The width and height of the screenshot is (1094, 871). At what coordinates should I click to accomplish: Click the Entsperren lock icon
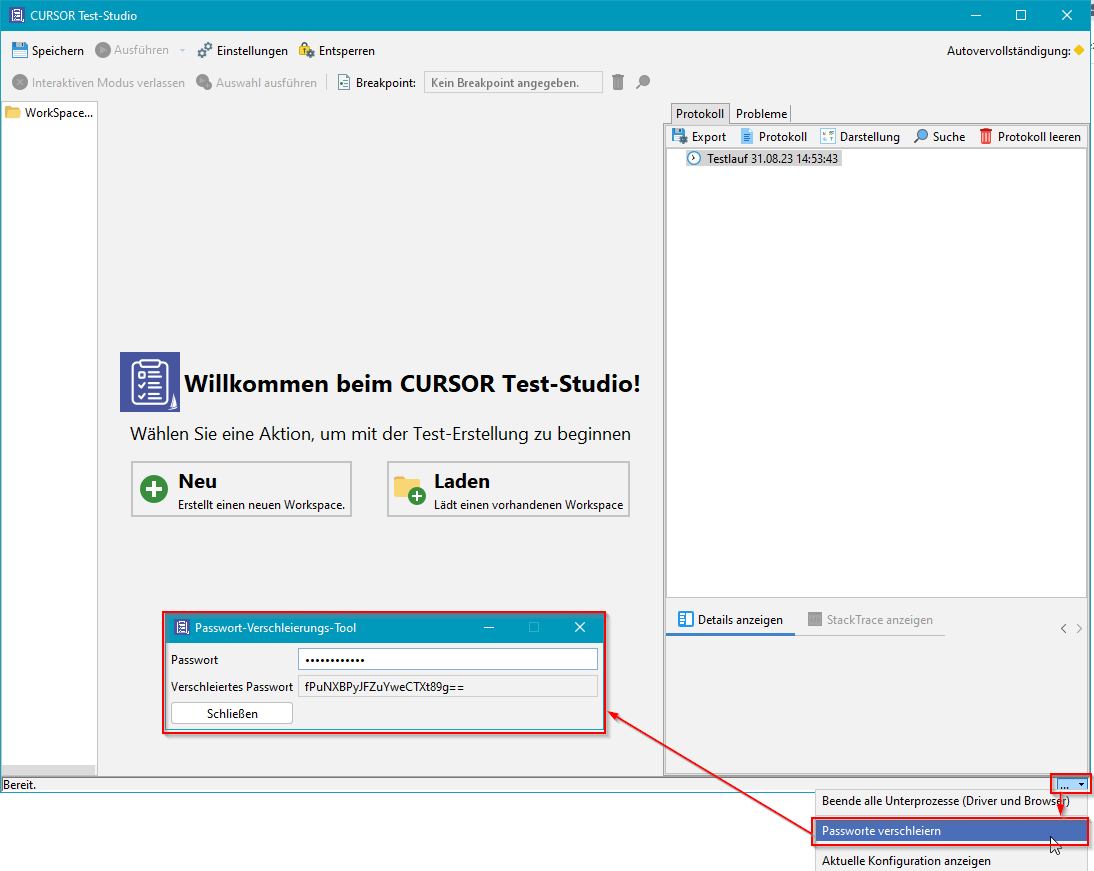pos(307,51)
